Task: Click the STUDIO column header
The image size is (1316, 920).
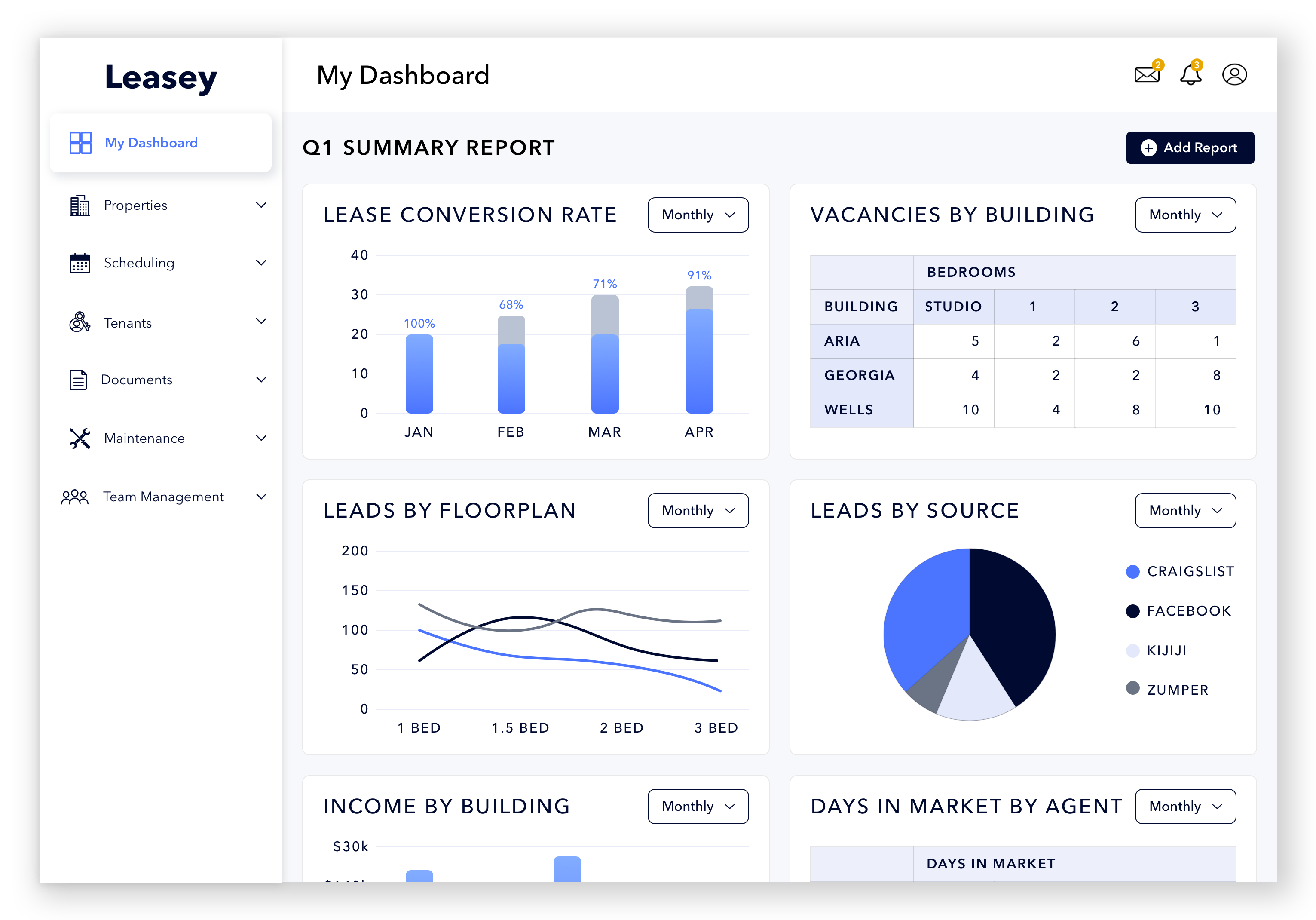Action: coord(954,307)
